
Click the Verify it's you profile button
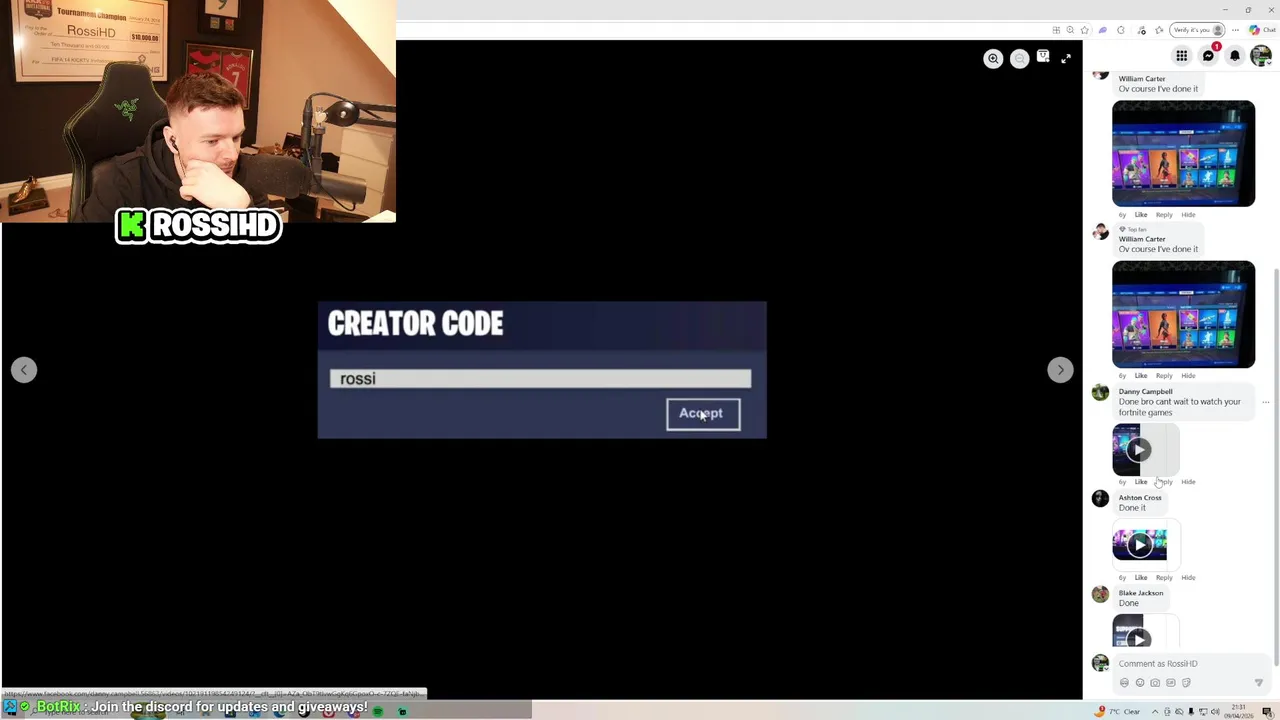tap(1197, 30)
